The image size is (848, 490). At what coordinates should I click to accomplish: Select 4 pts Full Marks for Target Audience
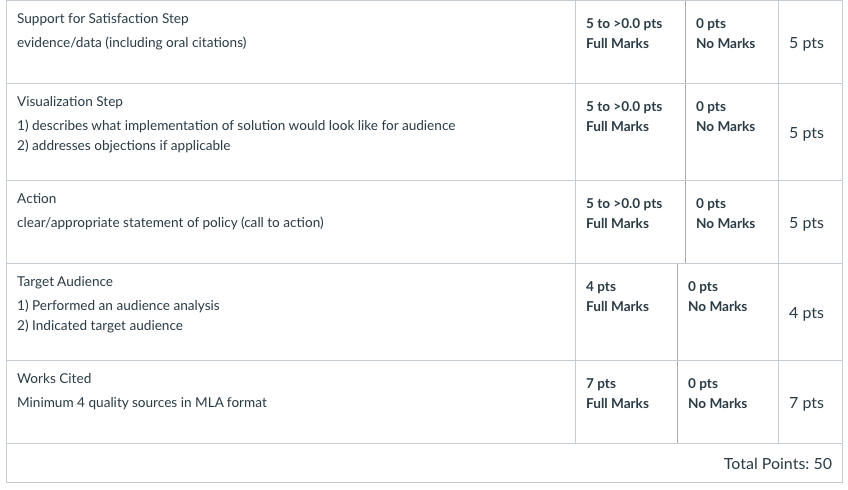626,312
